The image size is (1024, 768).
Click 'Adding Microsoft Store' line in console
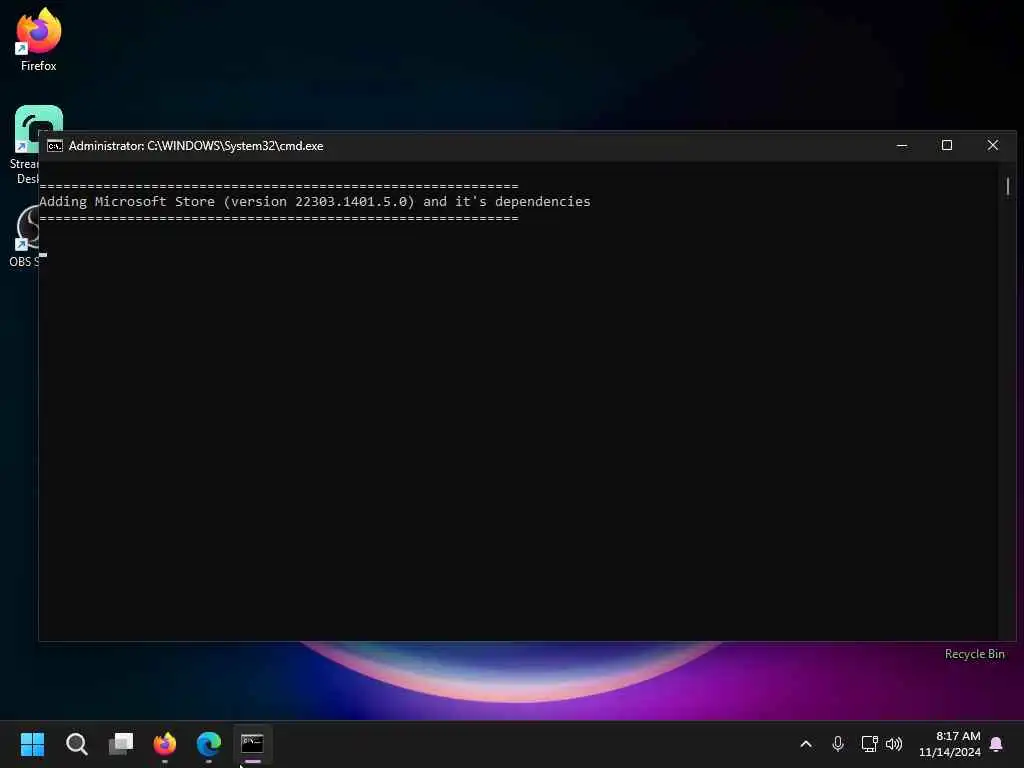point(315,202)
